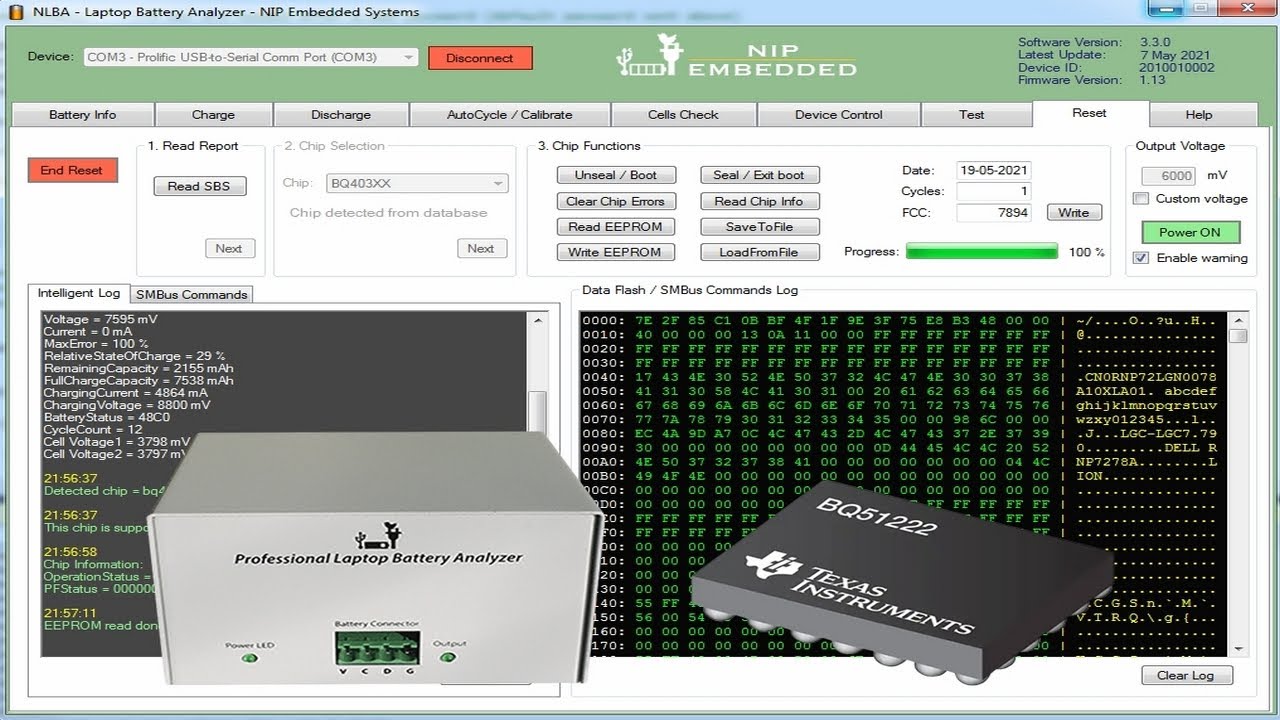
Task: Click the 'FullChargeCapacity = 7538 mAh' log line
Action: tap(138, 381)
